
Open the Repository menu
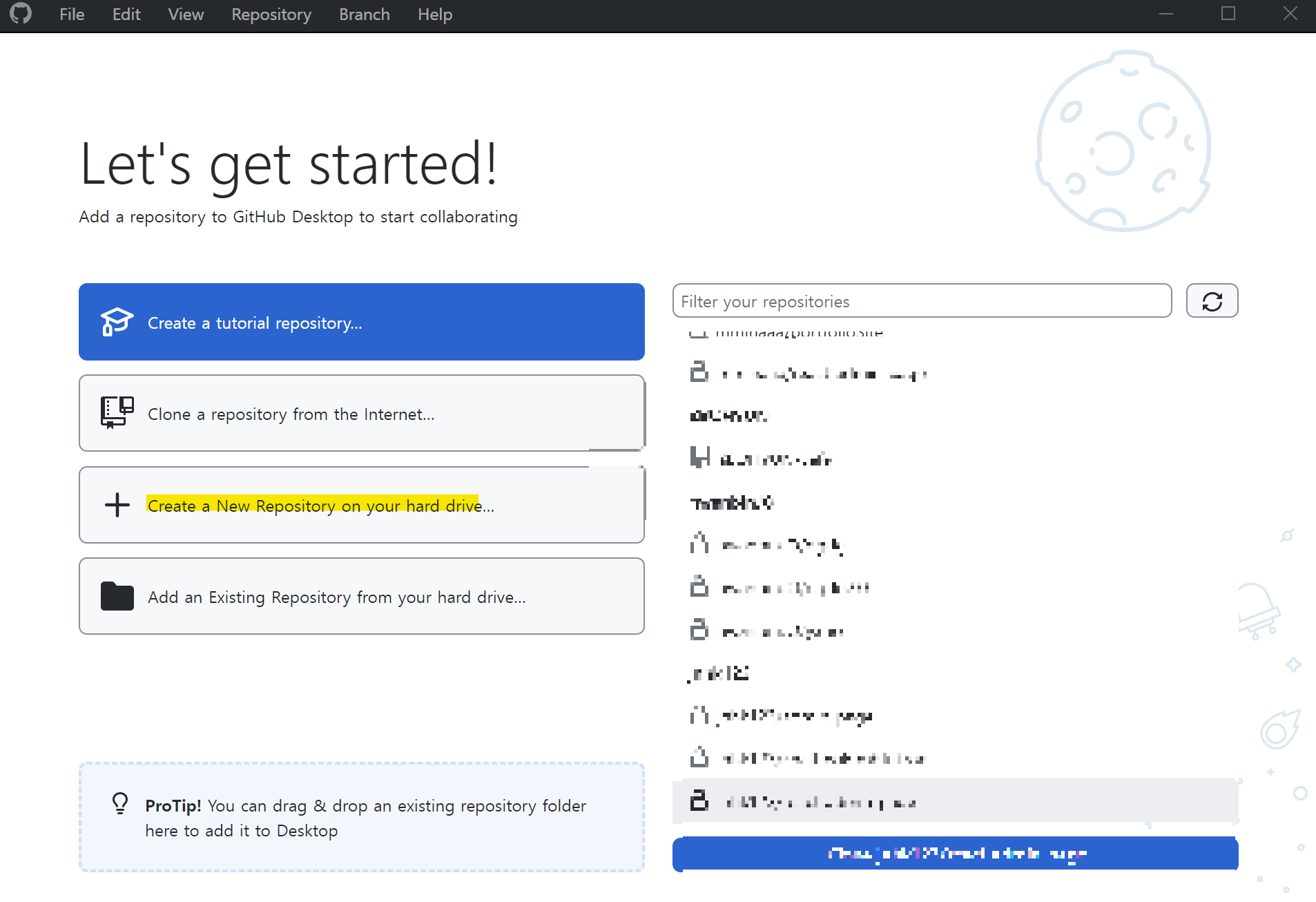pyautogui.click(x=271, y=15)
